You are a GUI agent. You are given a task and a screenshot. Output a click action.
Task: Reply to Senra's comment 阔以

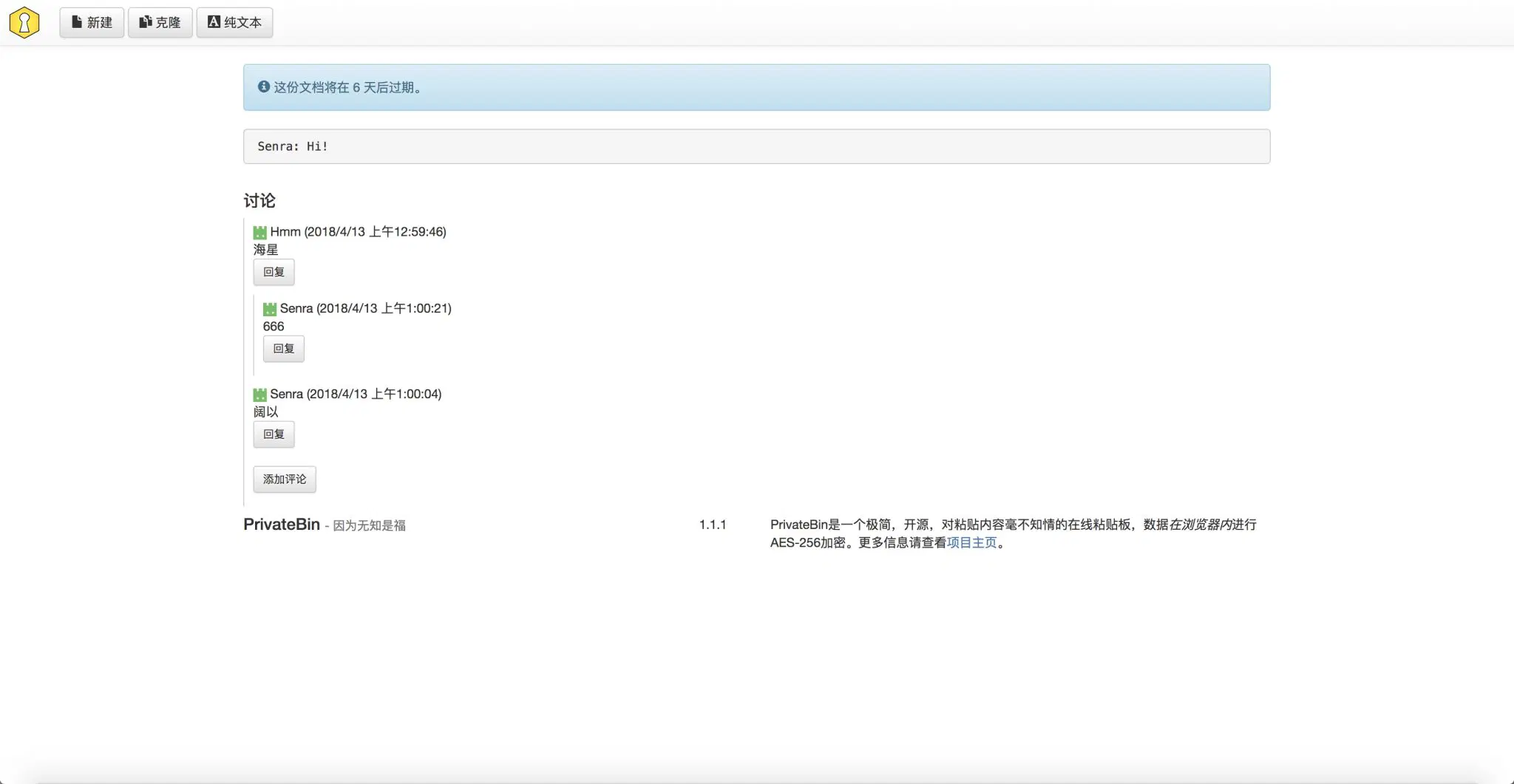[x=274, y=434]
